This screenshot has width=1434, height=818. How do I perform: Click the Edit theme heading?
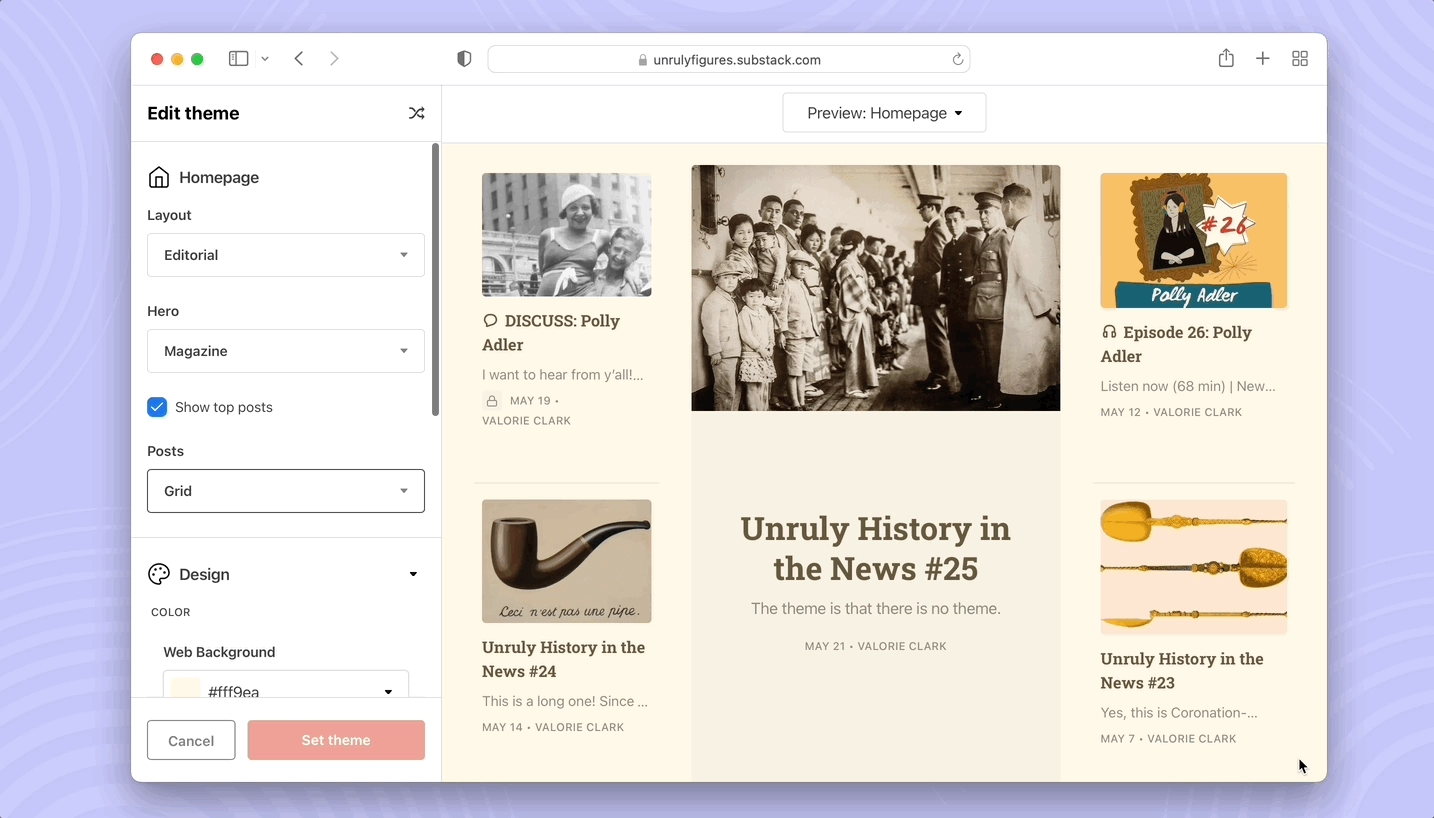pos(193,113)
